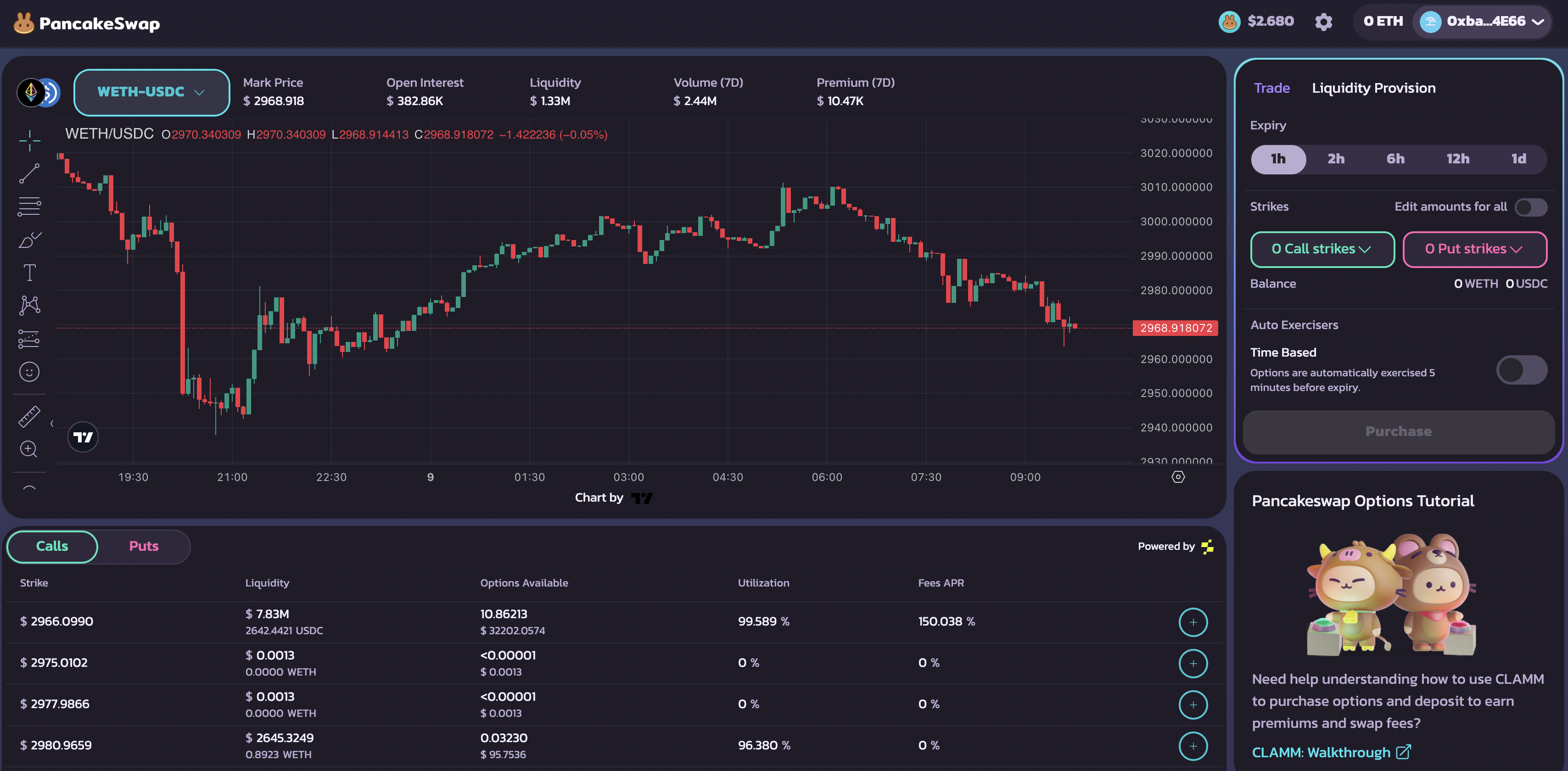Click the CAKE token price icon
The image size is (1568, 771).
pos(1229,22)
